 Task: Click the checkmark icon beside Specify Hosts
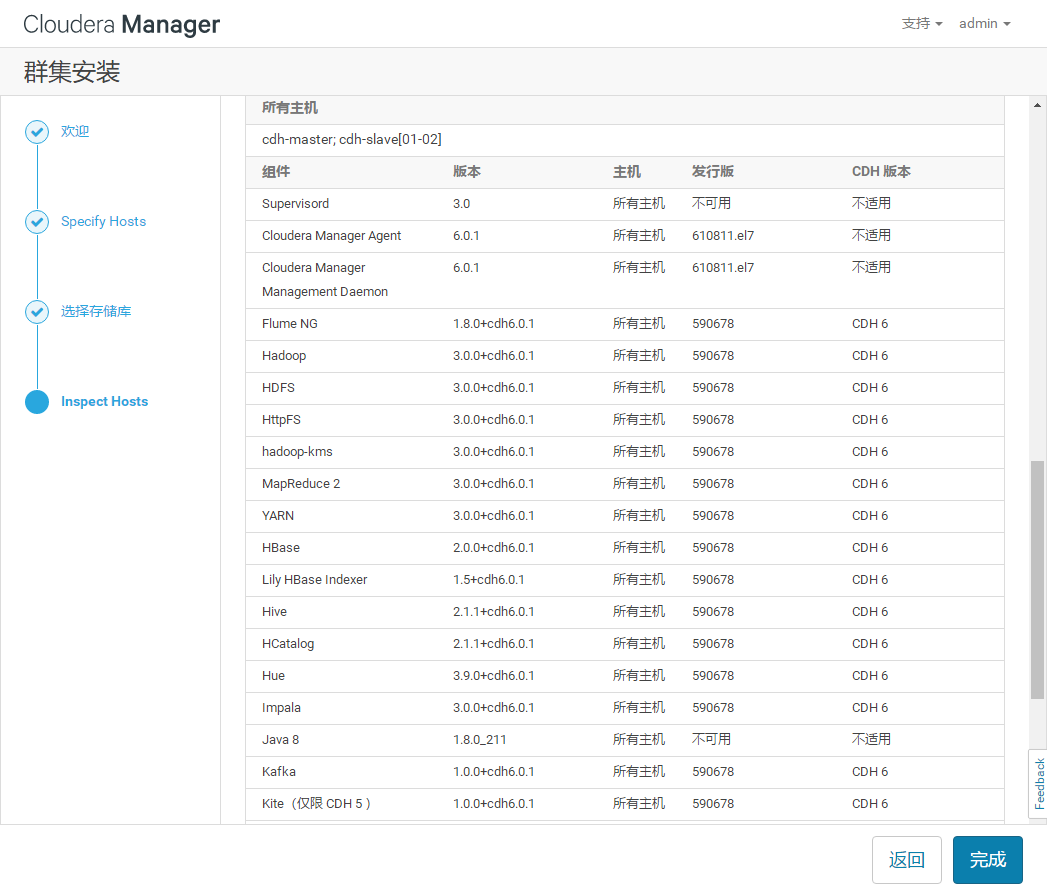(x=37, y=221)
